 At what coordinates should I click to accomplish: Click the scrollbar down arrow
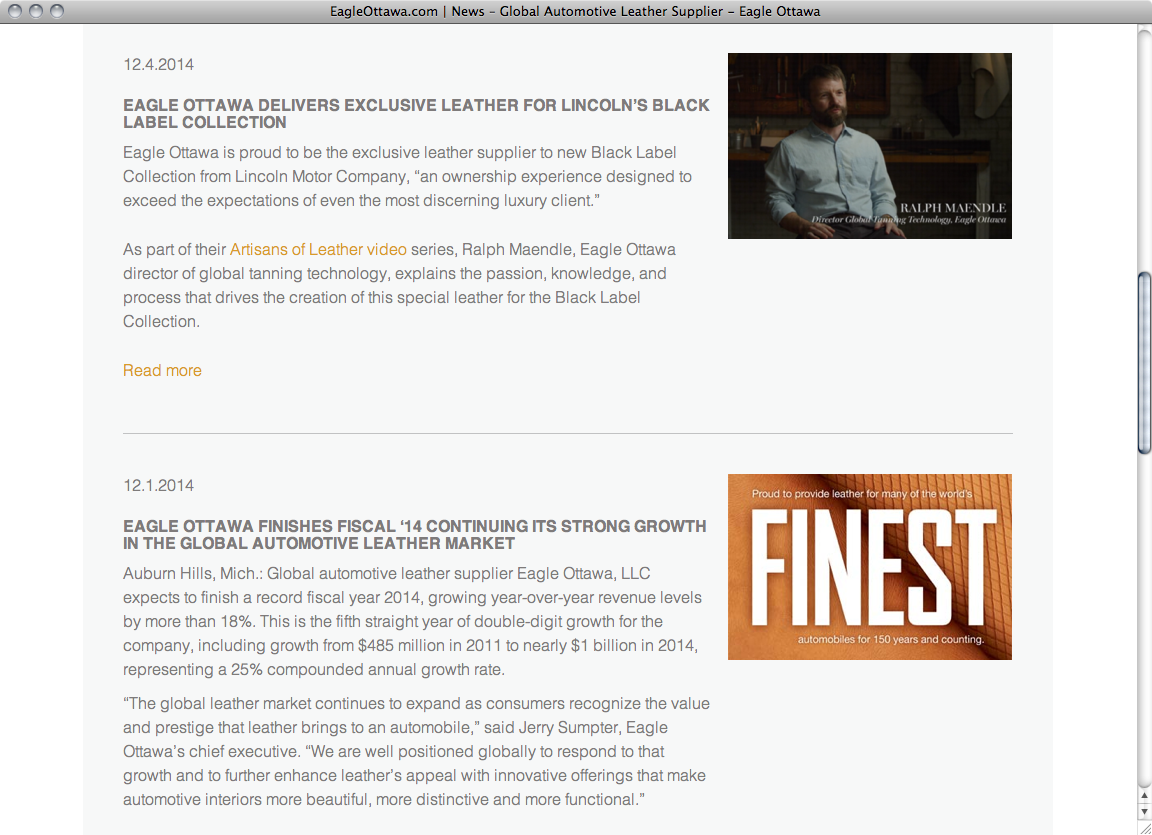pos(1144,811)
